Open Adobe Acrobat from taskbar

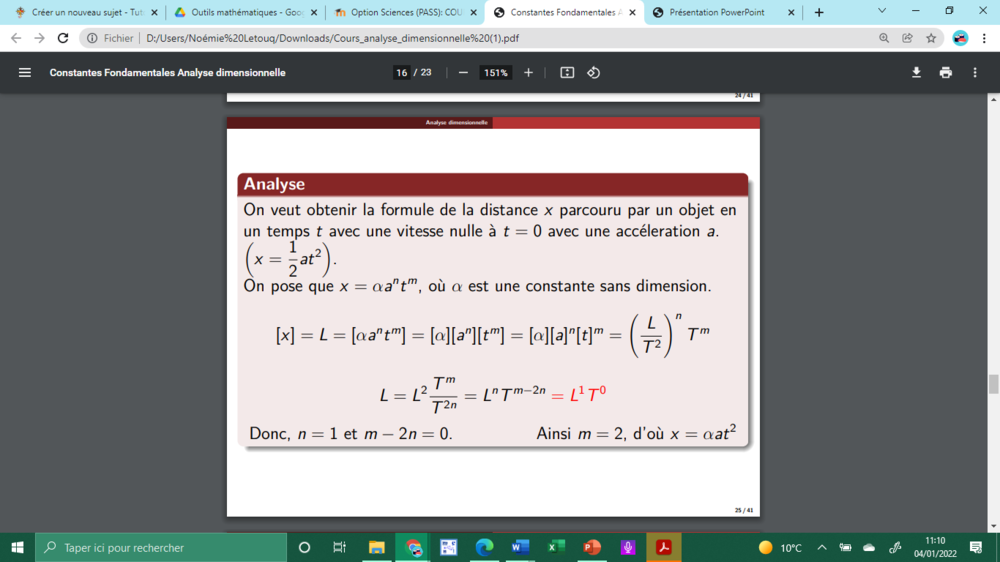coord(664,547)
